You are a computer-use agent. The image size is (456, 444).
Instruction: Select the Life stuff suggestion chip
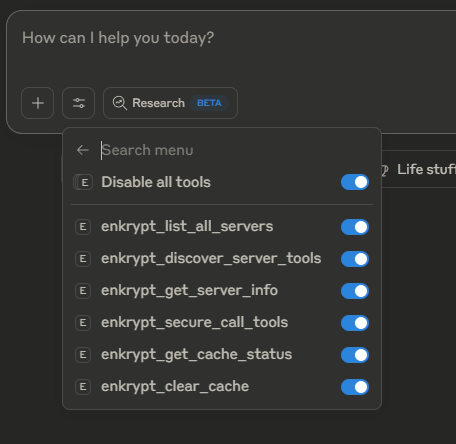(419, 169)
